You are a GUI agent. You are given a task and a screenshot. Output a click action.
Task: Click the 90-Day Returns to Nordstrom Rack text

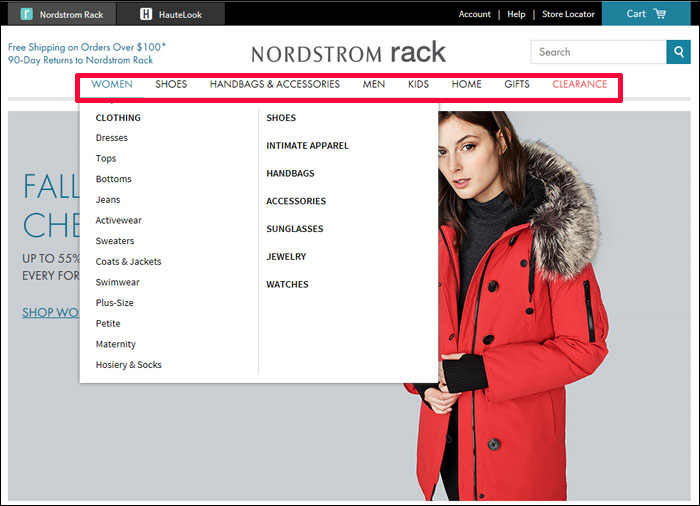click(x=80, y=60)
